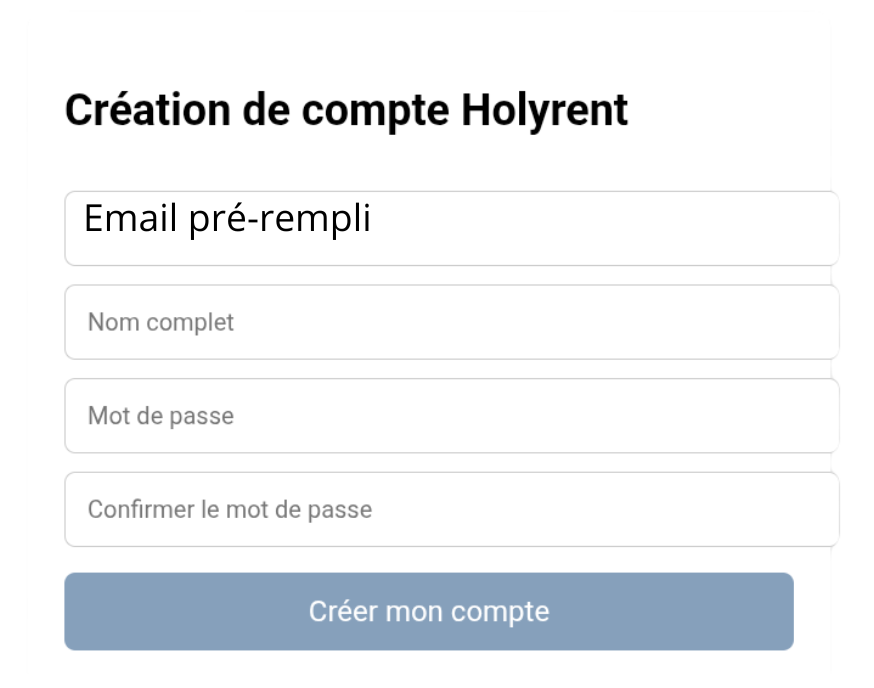Click the Création de compte Holyrent heading
Screen dimensions: 874x688
347,110
